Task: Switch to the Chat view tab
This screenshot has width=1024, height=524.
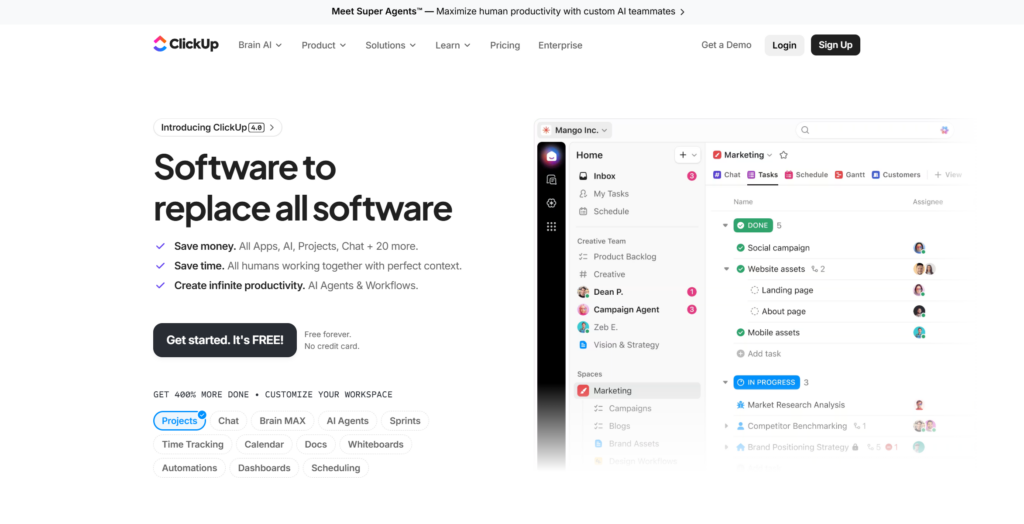Action: (x=727, y=174)
